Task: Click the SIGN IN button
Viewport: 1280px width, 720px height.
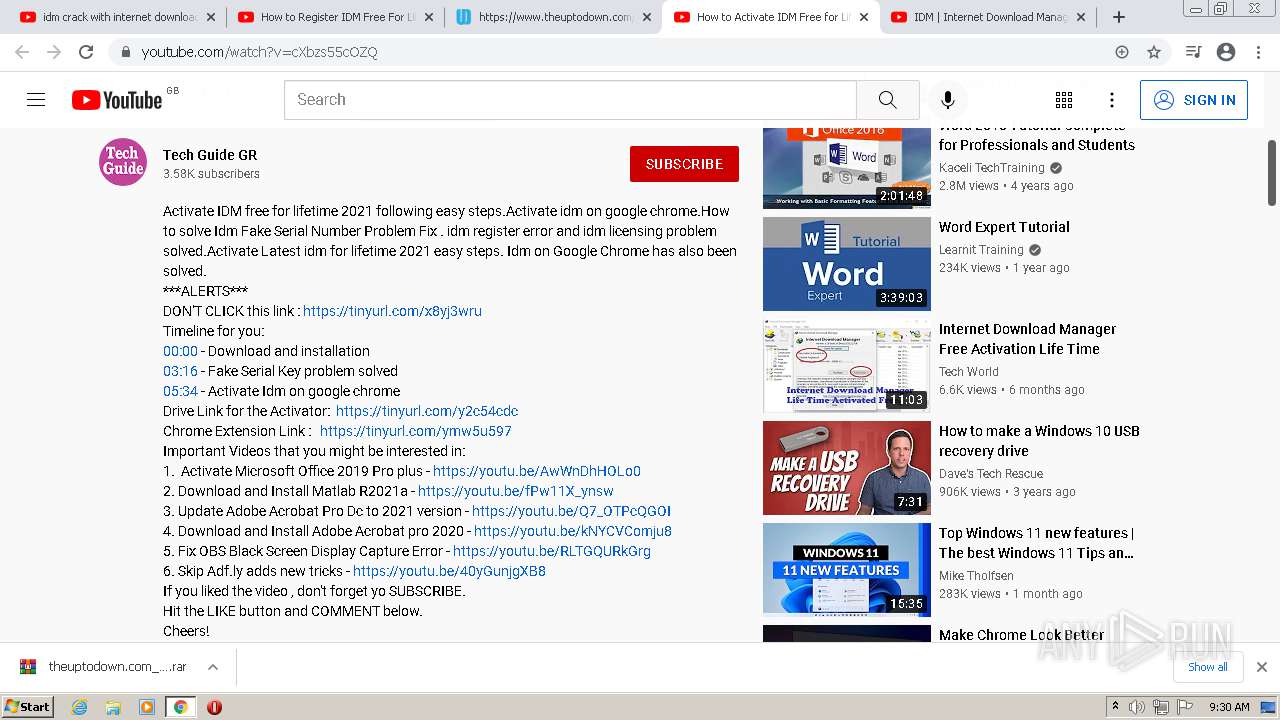Action: (x=1194, y=100)
